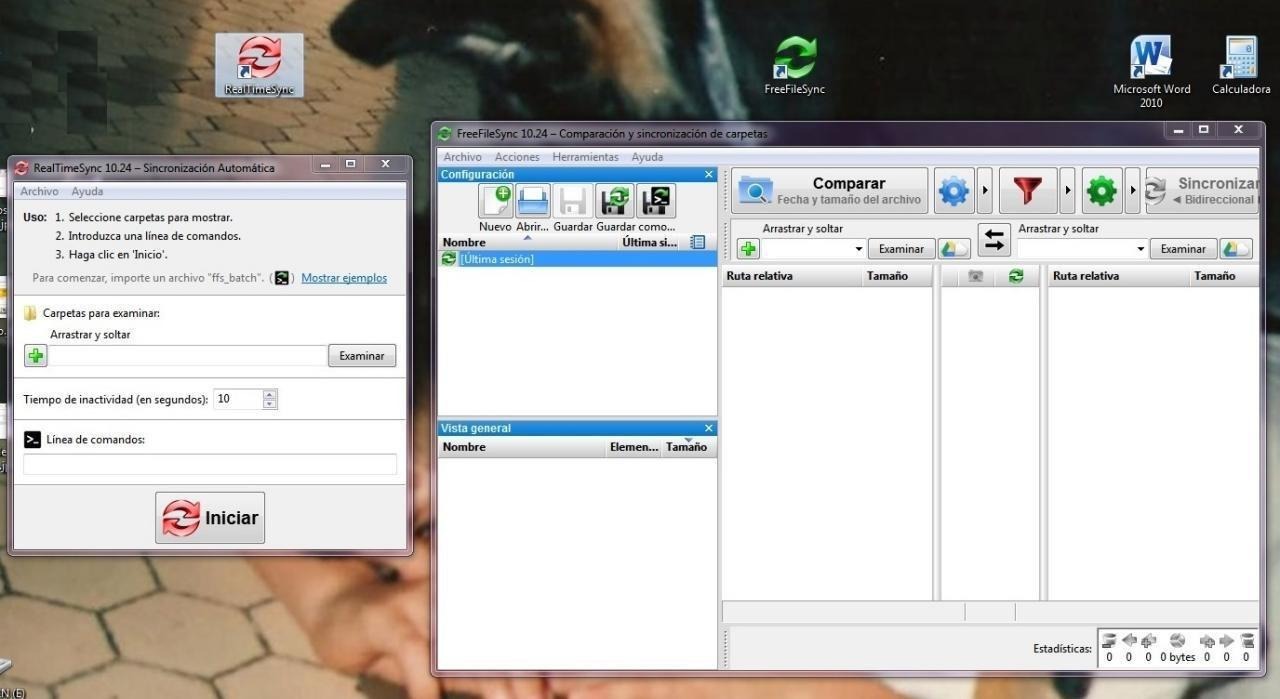
Task: Open the RealTimeSync desktop shortcut
Action: point(259,65)
